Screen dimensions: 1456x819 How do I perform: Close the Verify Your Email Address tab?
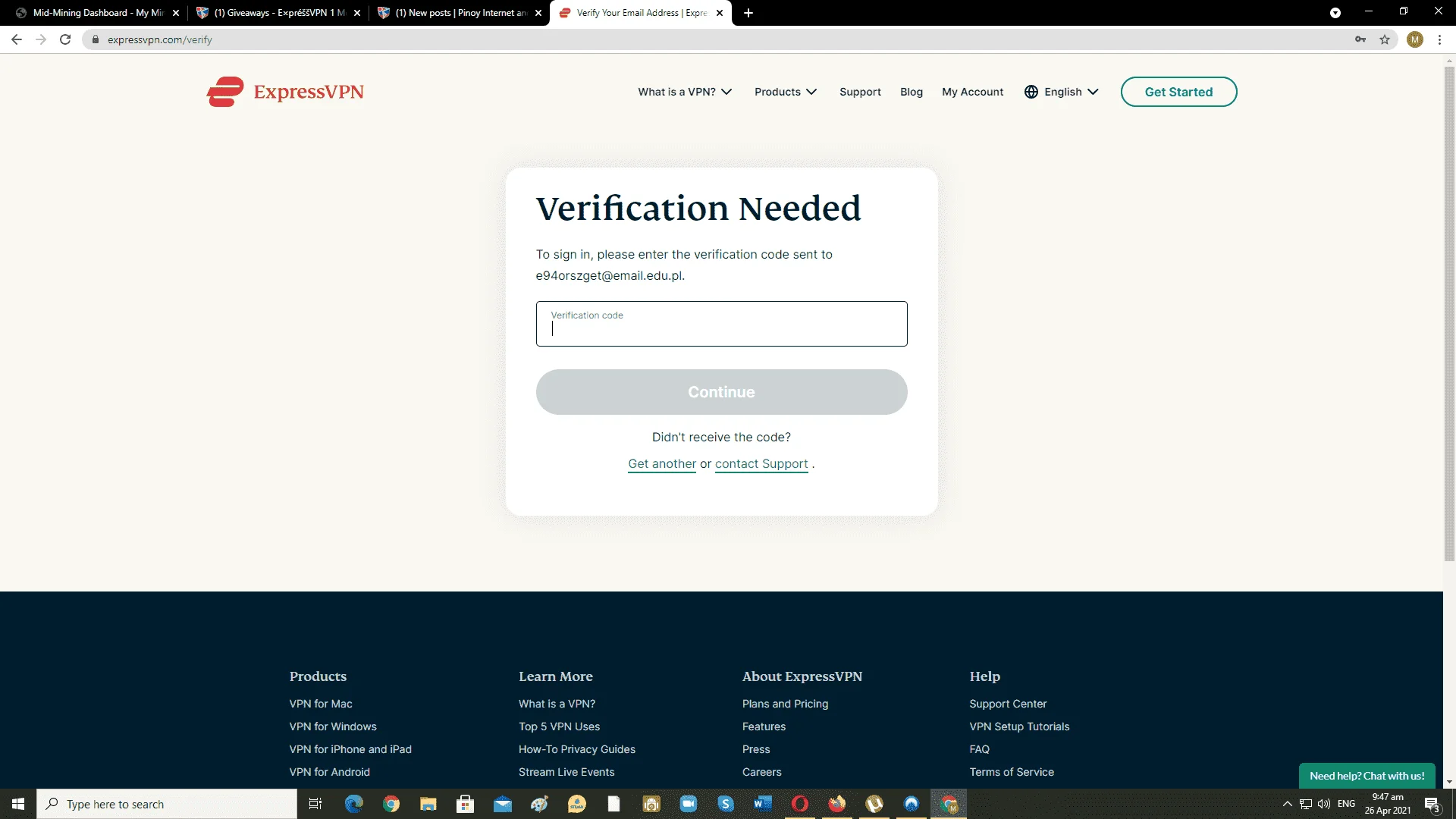[x=720, y=13]
